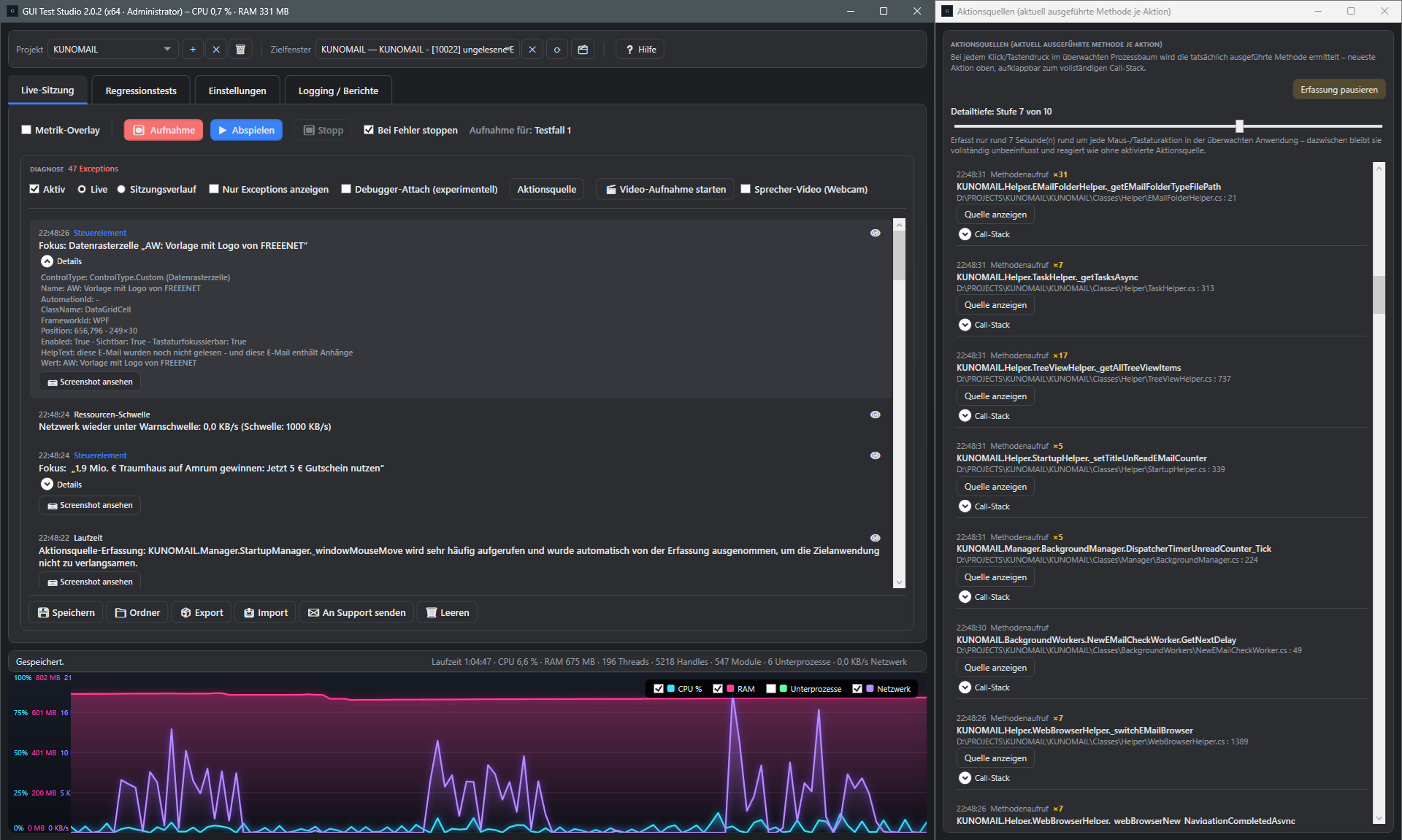Viewport: 1402px width, 840px height.
Task: Click the eye icon on the 22:48:22 Laufzeit entry
Action: (x=876, y=538)
